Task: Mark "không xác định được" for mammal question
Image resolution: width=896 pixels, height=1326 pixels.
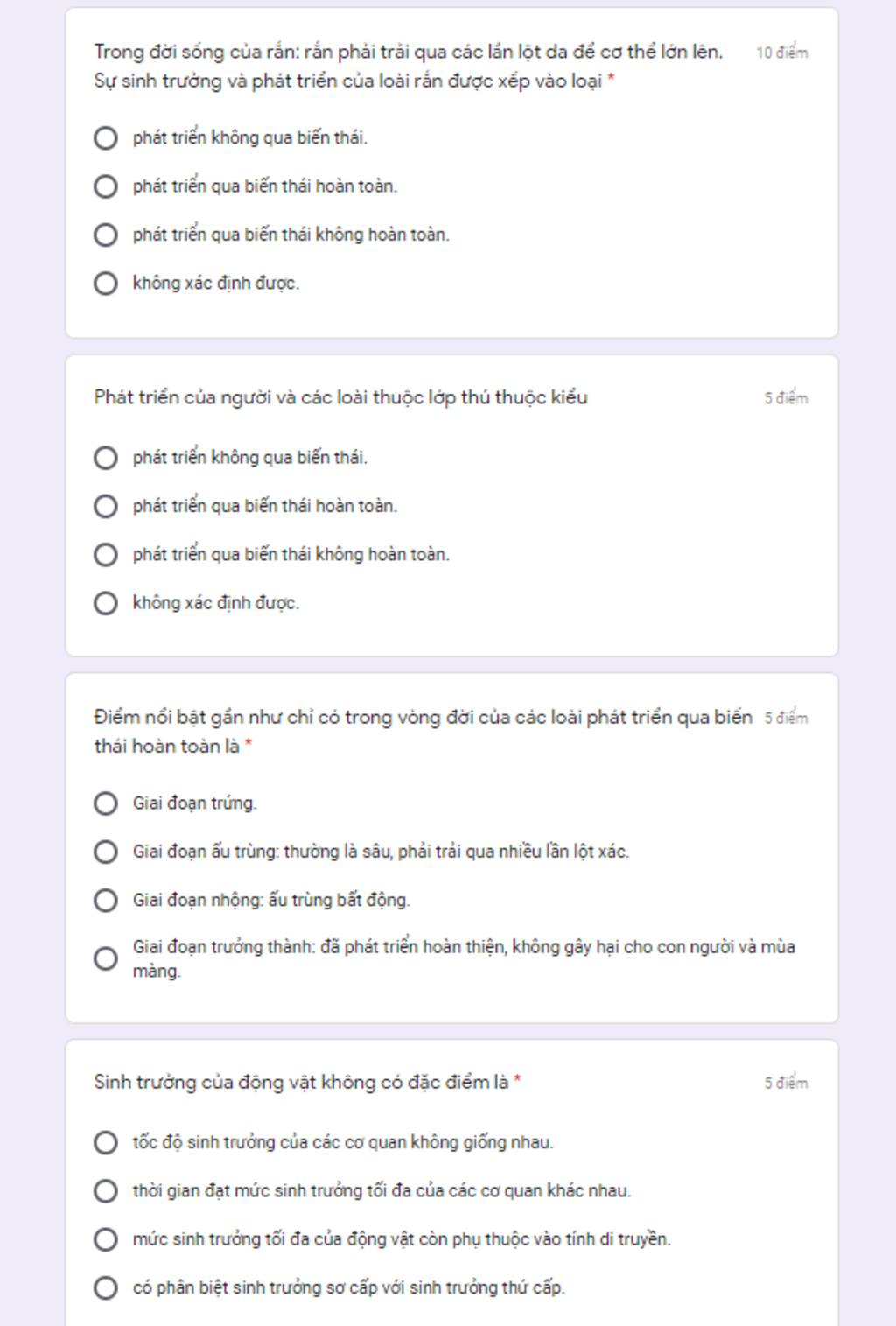Action: coord(106,603)
